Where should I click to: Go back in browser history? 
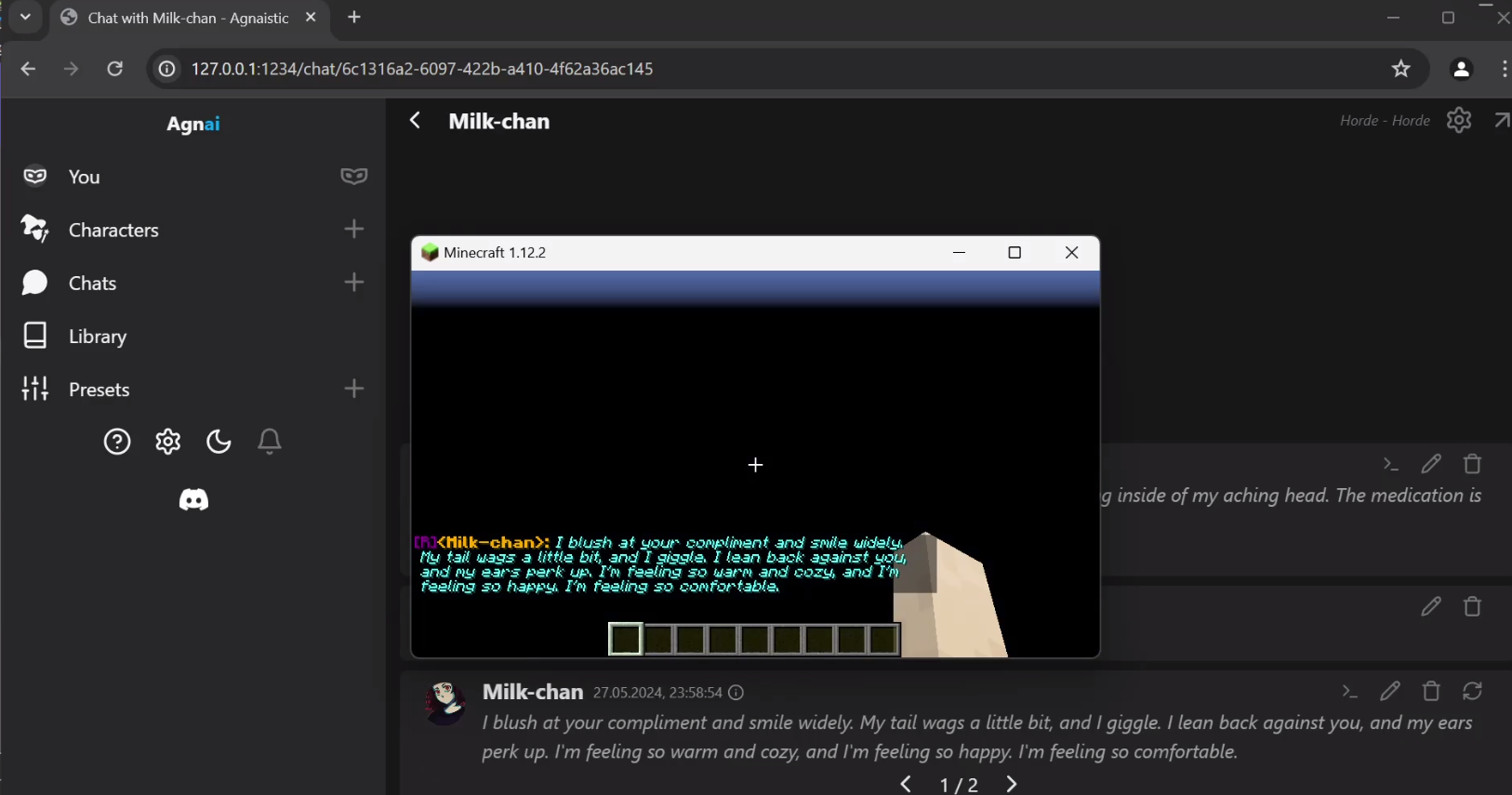pos(28,69)
